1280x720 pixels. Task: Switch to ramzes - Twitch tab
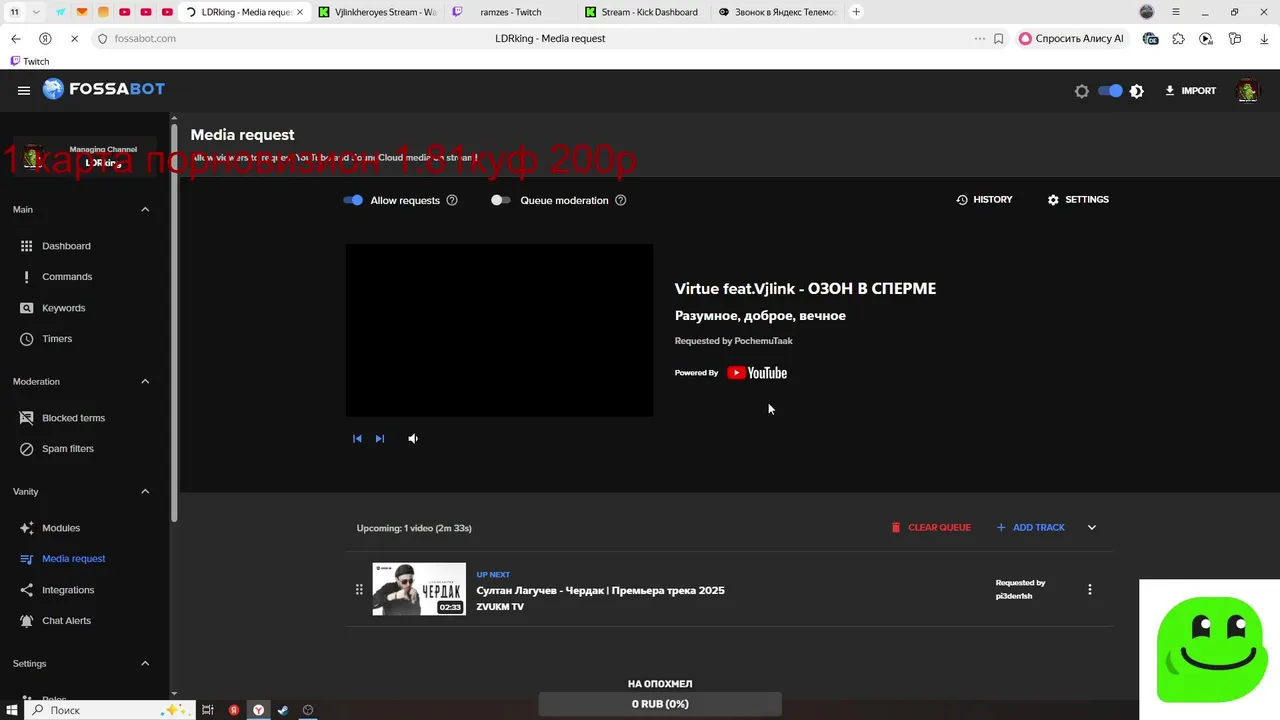(x=511, y=12)
